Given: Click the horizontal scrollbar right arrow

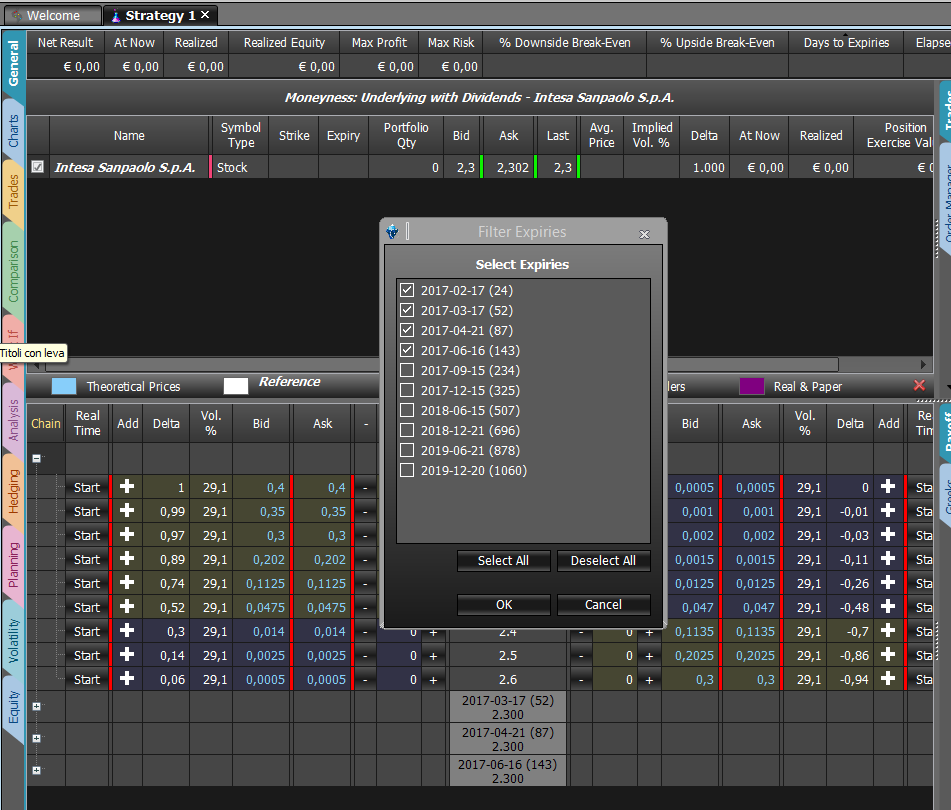Looking at the screenshot, I should pyautogui.click(x=922, y=364).
